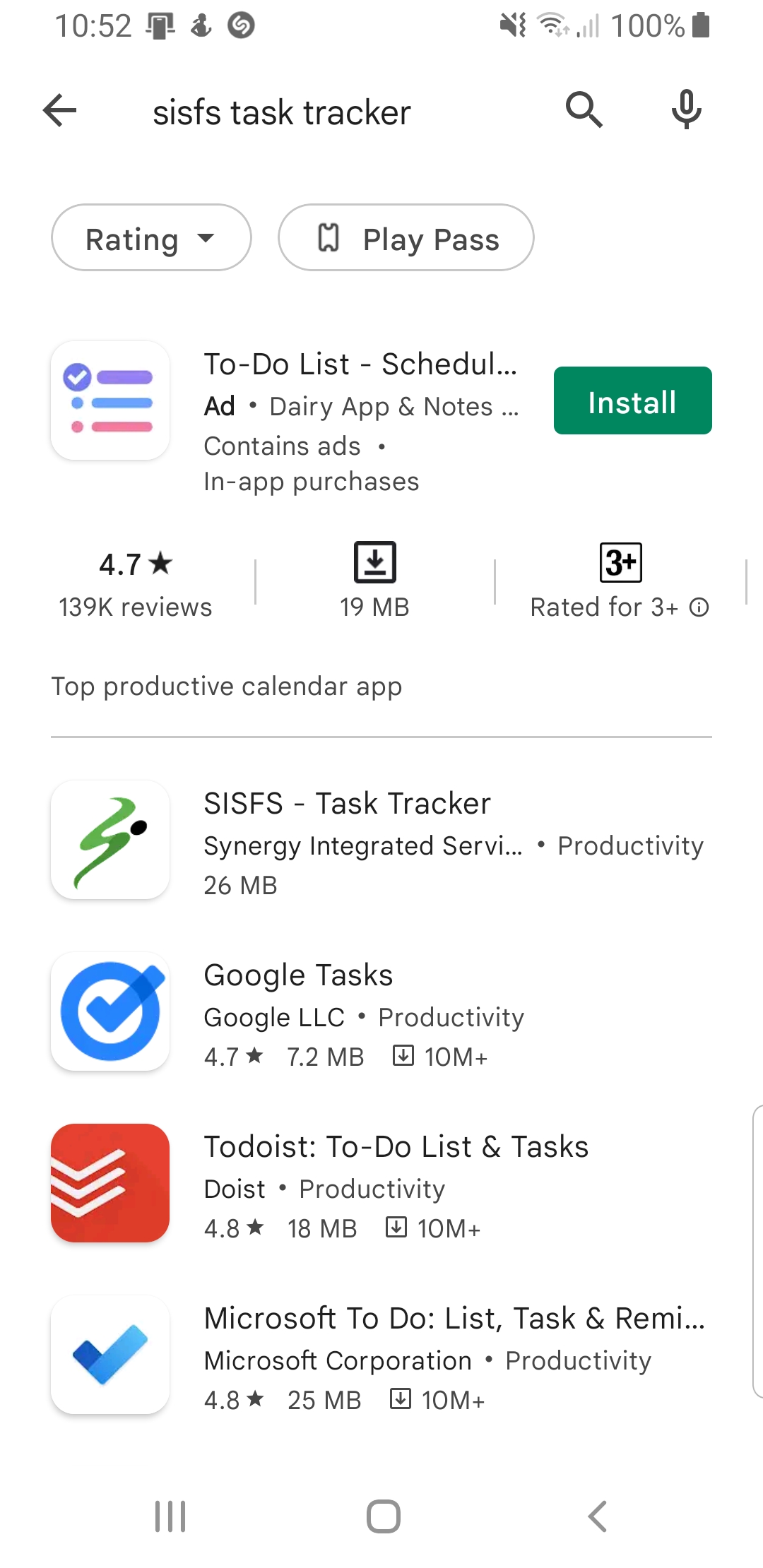Open Todoist: To-Do List & Tasks listing
Screen dimensions: 763x1568
click(396, 1147)
